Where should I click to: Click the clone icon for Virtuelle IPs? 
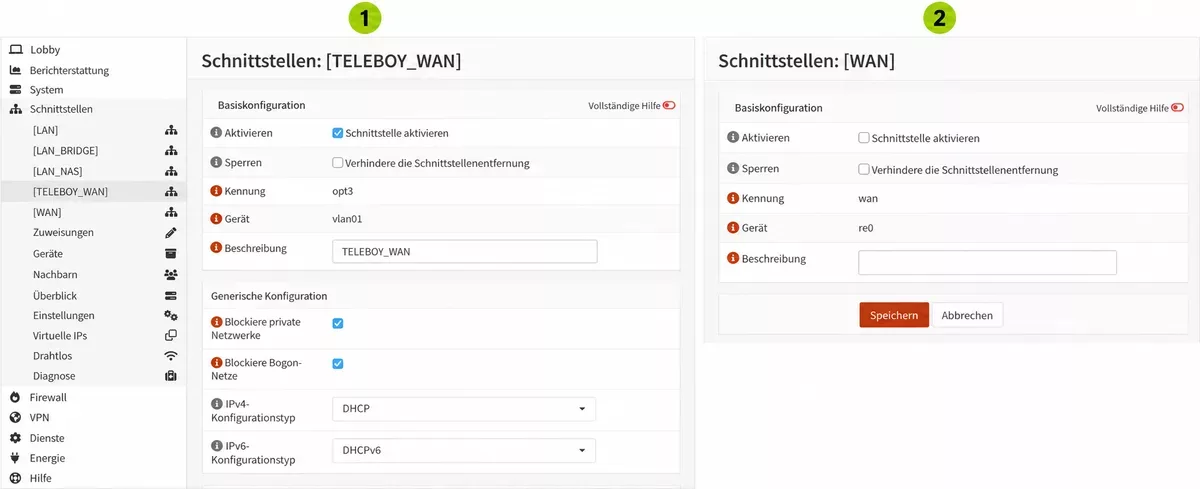171,335
